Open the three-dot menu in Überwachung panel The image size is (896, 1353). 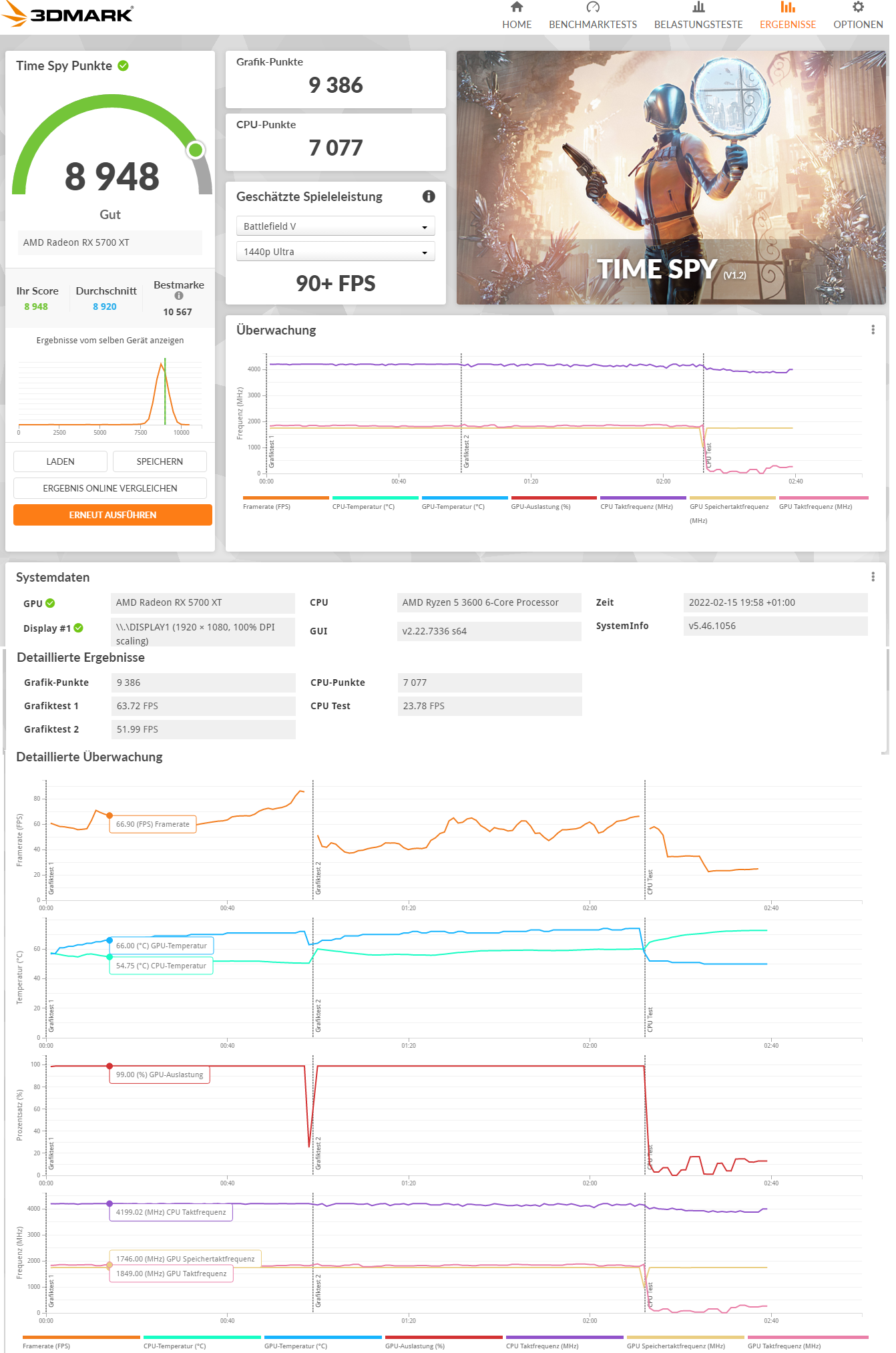[x=873, y=329]
